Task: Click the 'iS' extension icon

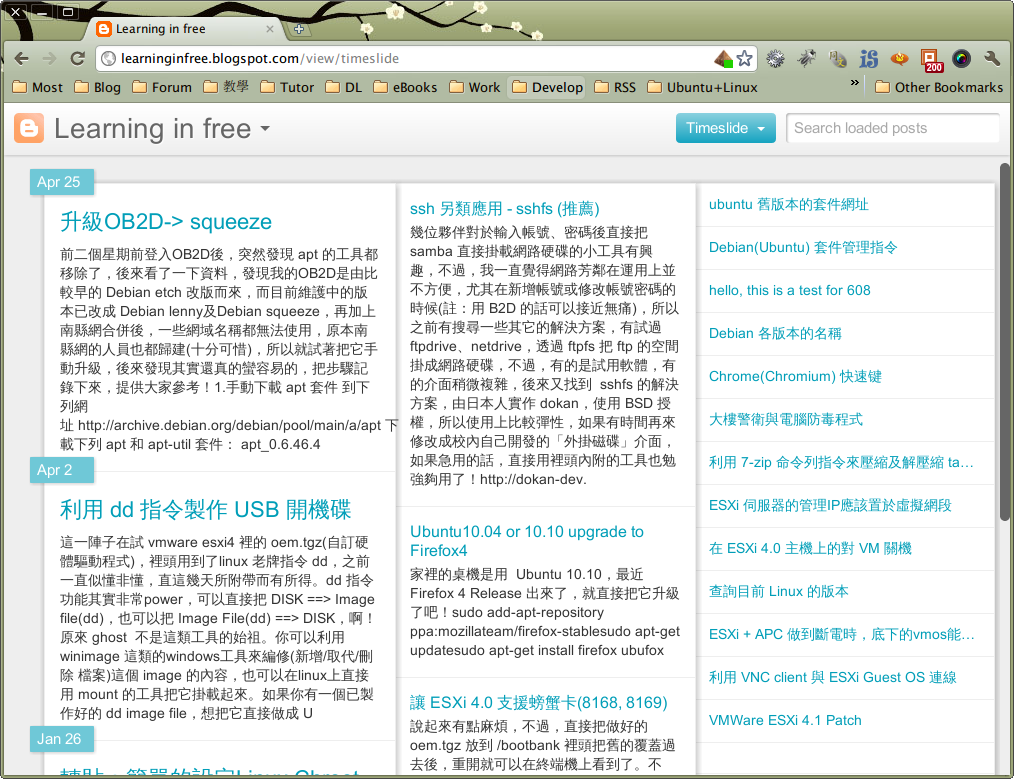Action: (x=868, y=59)
